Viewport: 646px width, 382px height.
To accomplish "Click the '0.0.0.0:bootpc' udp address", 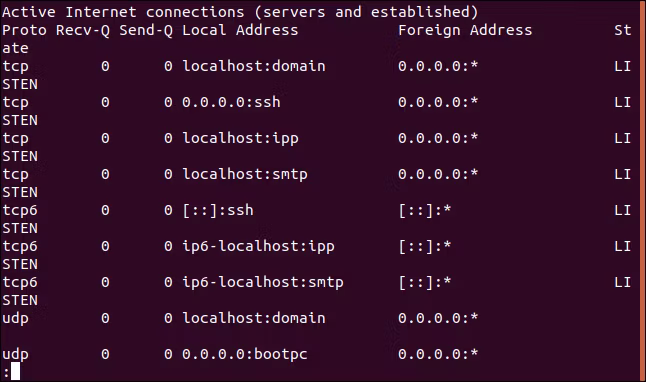I will click(245, 354).
